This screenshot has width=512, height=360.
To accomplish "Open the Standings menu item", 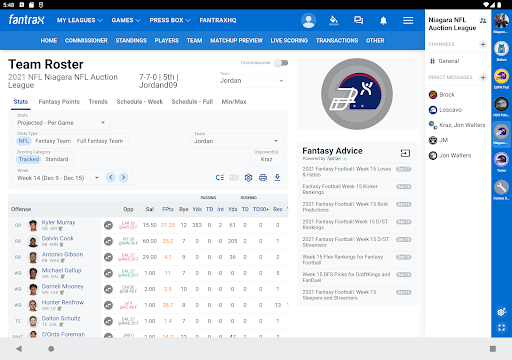I will [131, 40].
